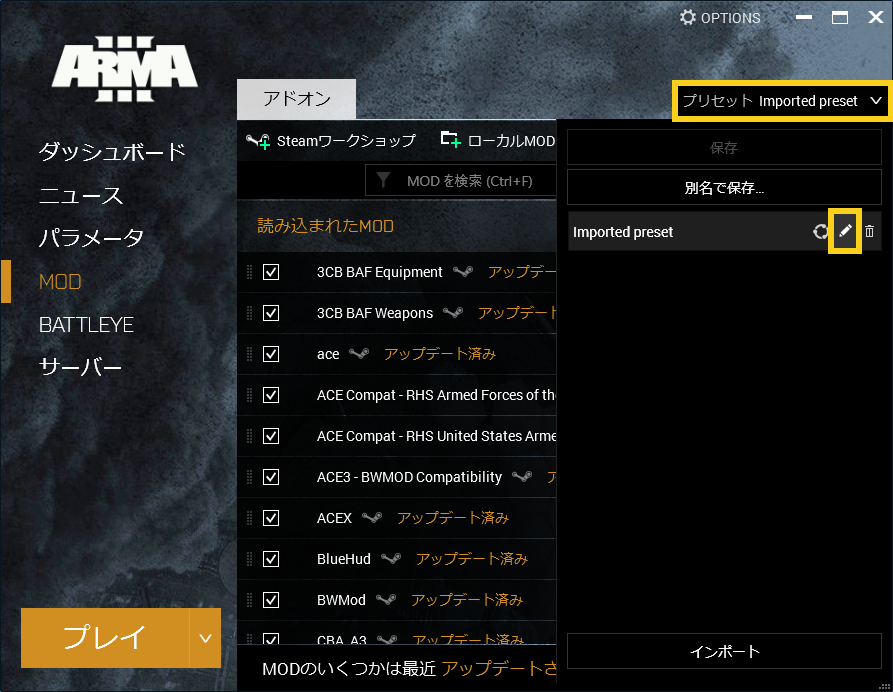Click the pencil rename icon for Imported preset
The width and height of the screenshot is (893, 692).
tap(845, 231)
